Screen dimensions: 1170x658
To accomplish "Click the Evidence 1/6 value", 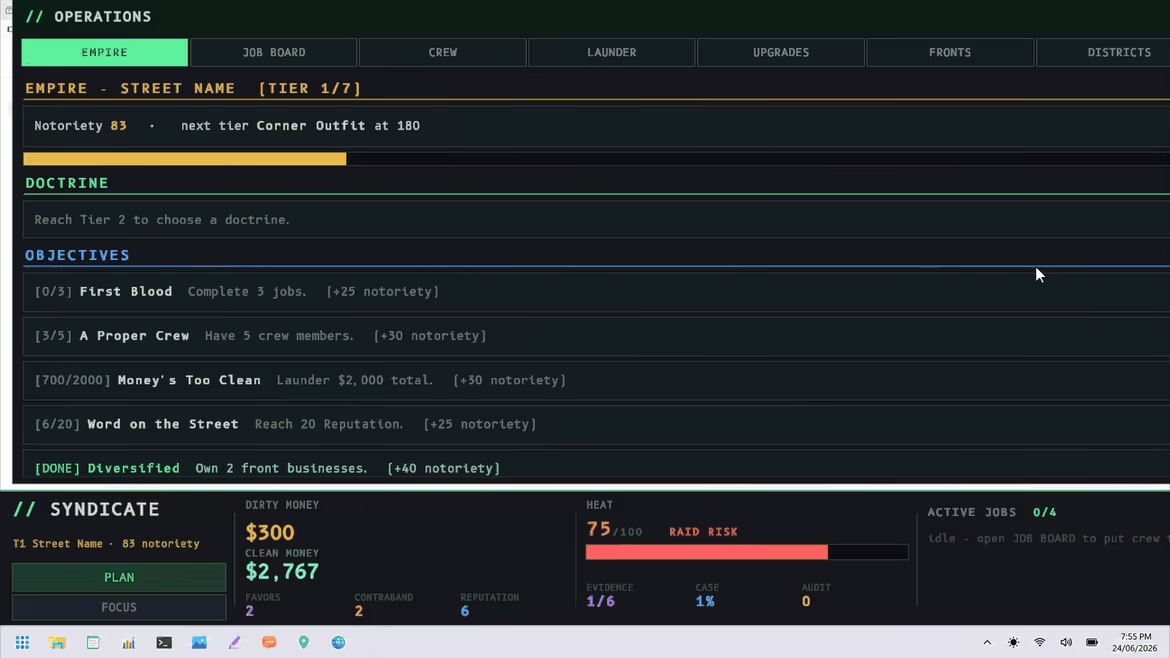I will 601,601.
